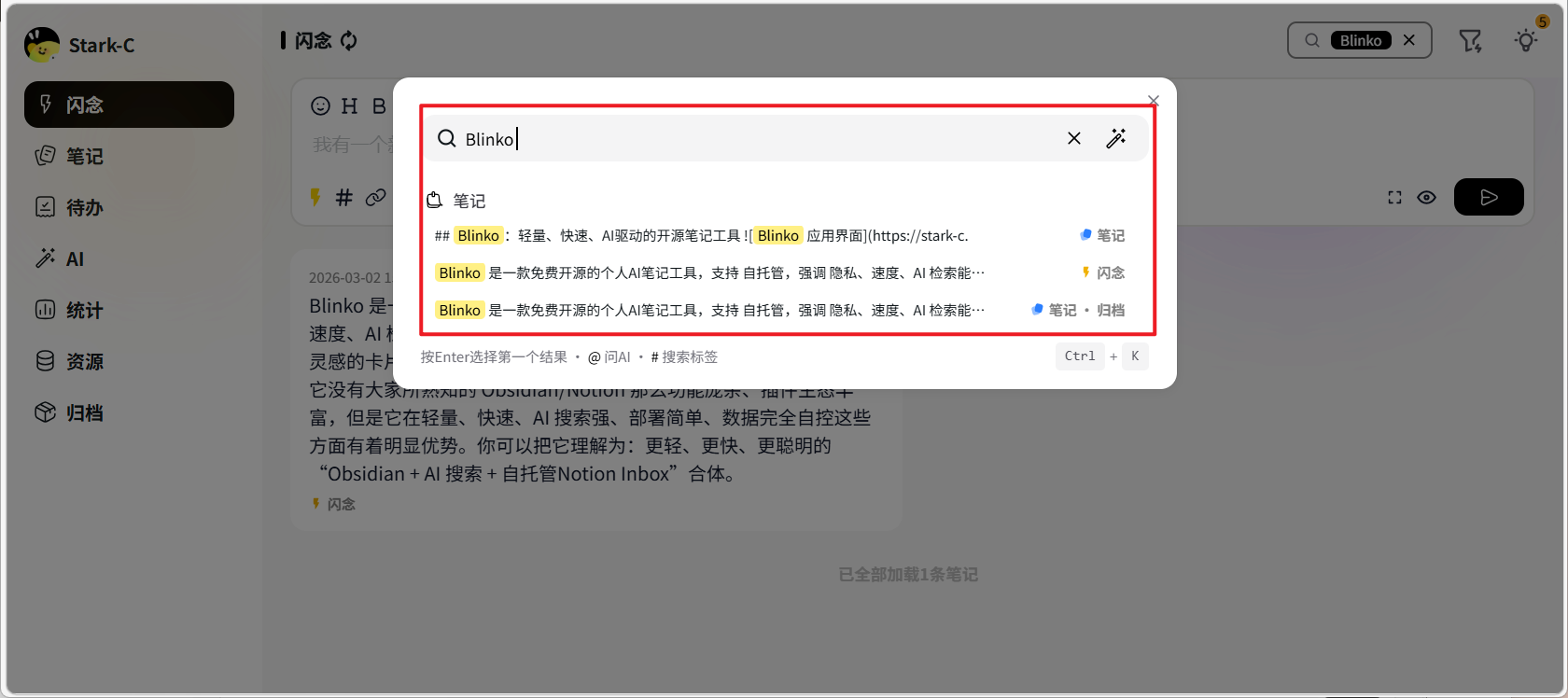Open the 统计 sidebar item
Viewport: 1568px width, 698px height.
(129, 310)
